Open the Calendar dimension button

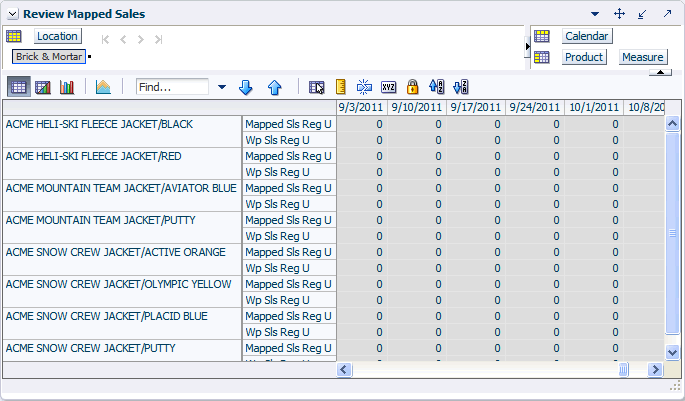(x=587, y=36)
